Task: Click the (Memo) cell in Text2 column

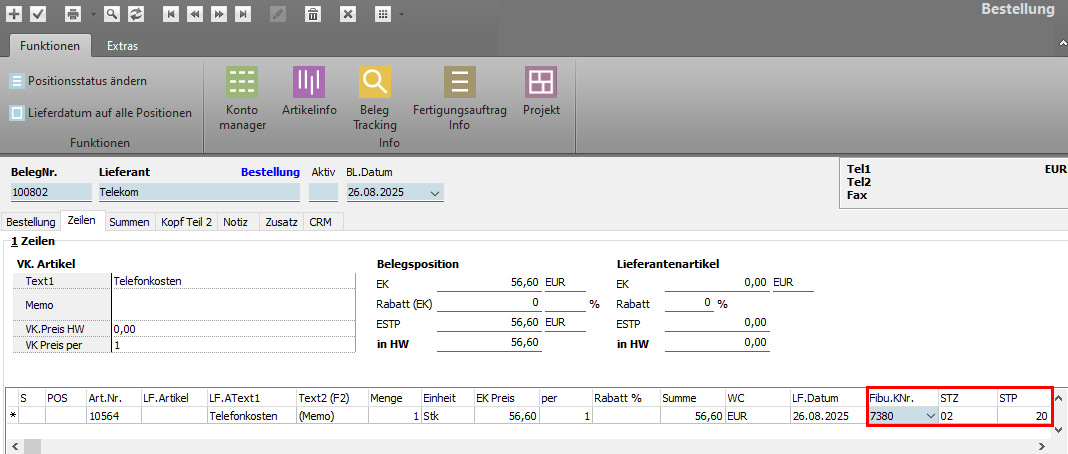Action: (x=332, y=415)
